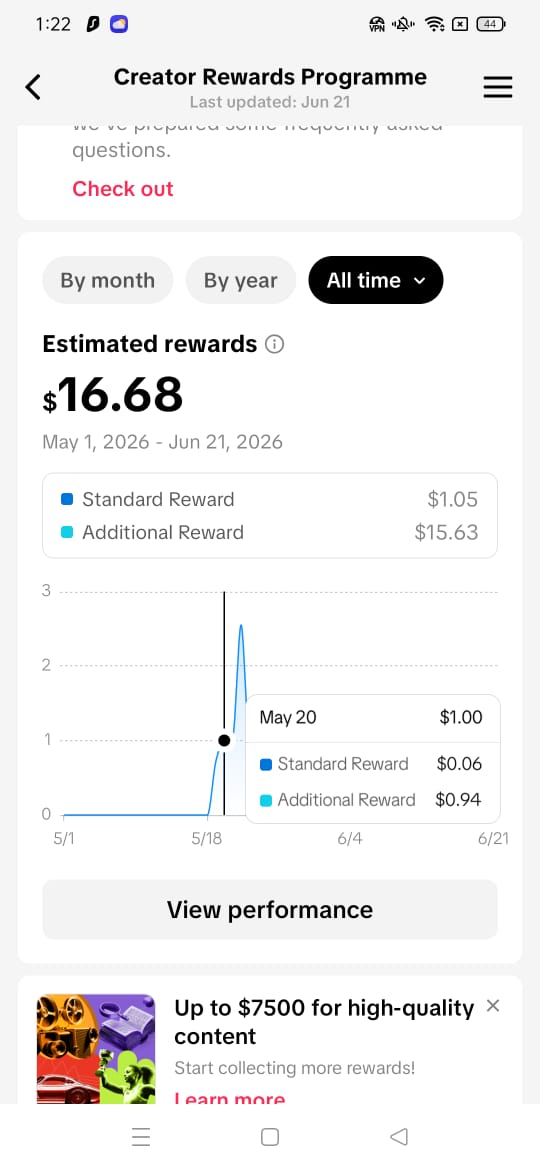Open Android recent apps menu icon
The width and height of the screenshot is (540, 1170).
[x=141, y=1136]
